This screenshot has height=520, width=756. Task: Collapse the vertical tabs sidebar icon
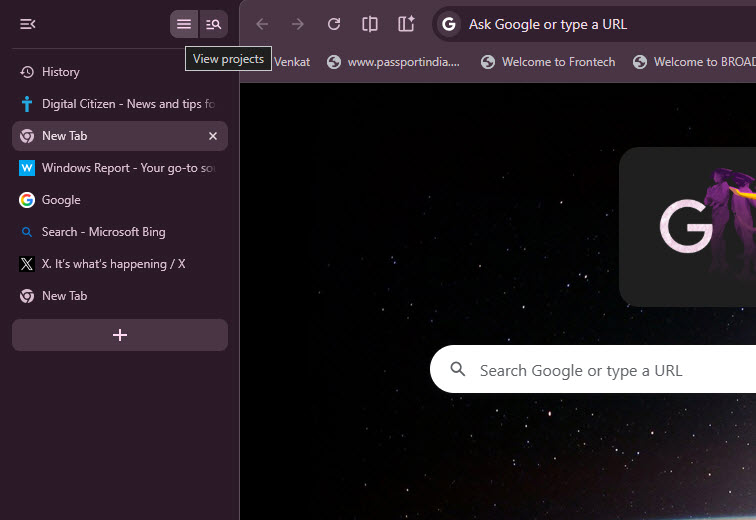(x=27, y=24)
